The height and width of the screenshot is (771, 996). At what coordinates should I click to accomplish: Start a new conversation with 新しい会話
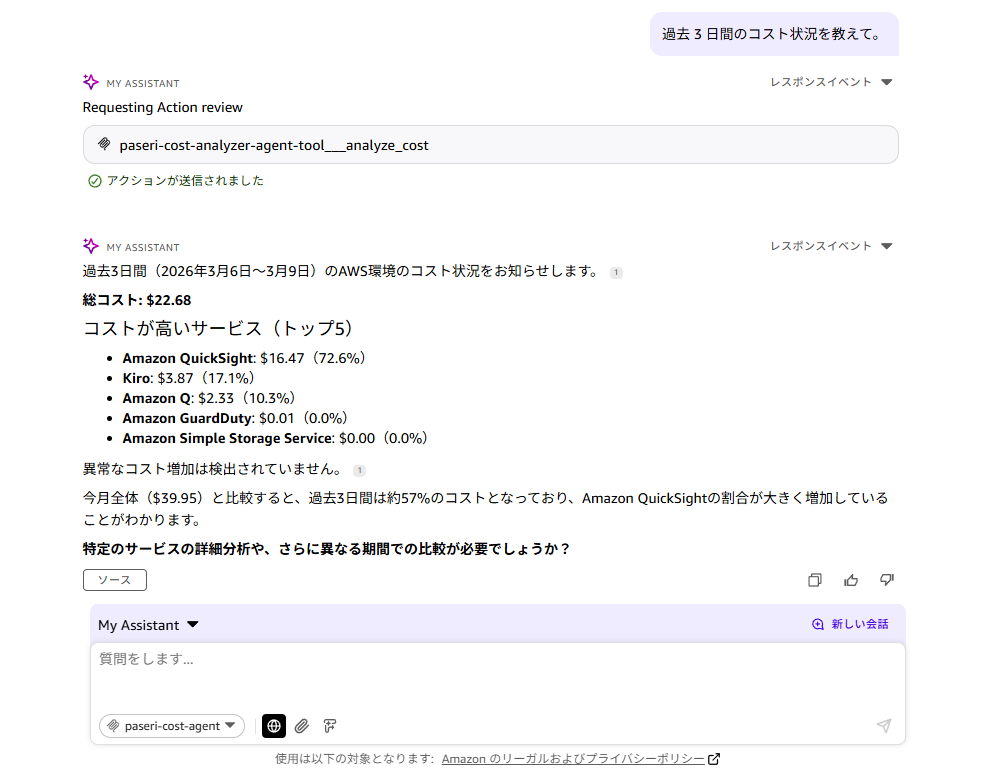pos(850,624)
